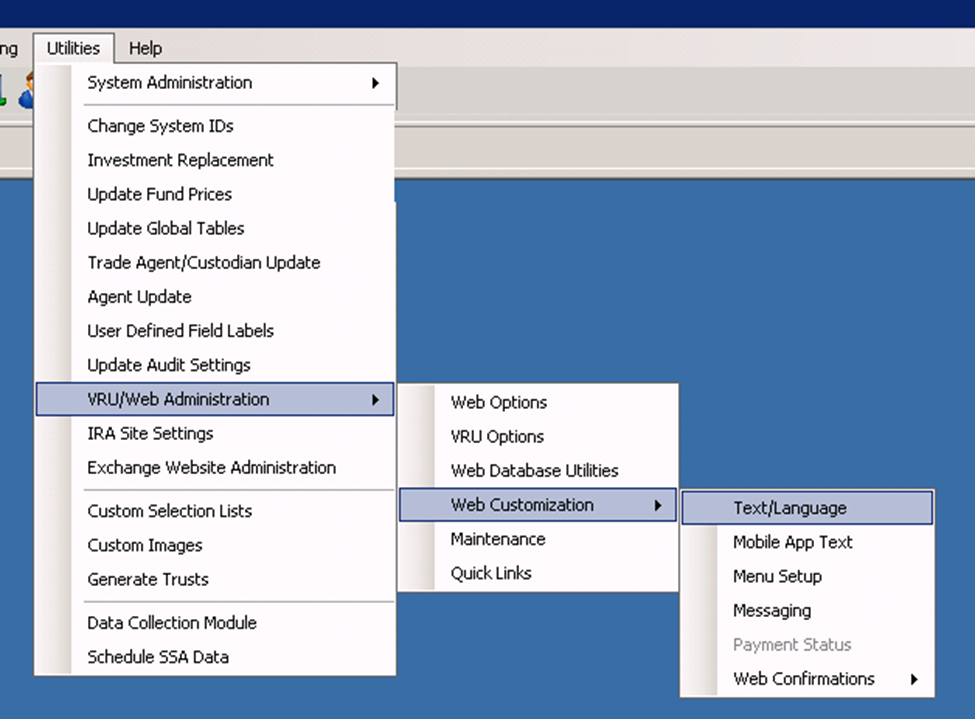Open the Help menu
975x719 pixels.
click(146, 48)
